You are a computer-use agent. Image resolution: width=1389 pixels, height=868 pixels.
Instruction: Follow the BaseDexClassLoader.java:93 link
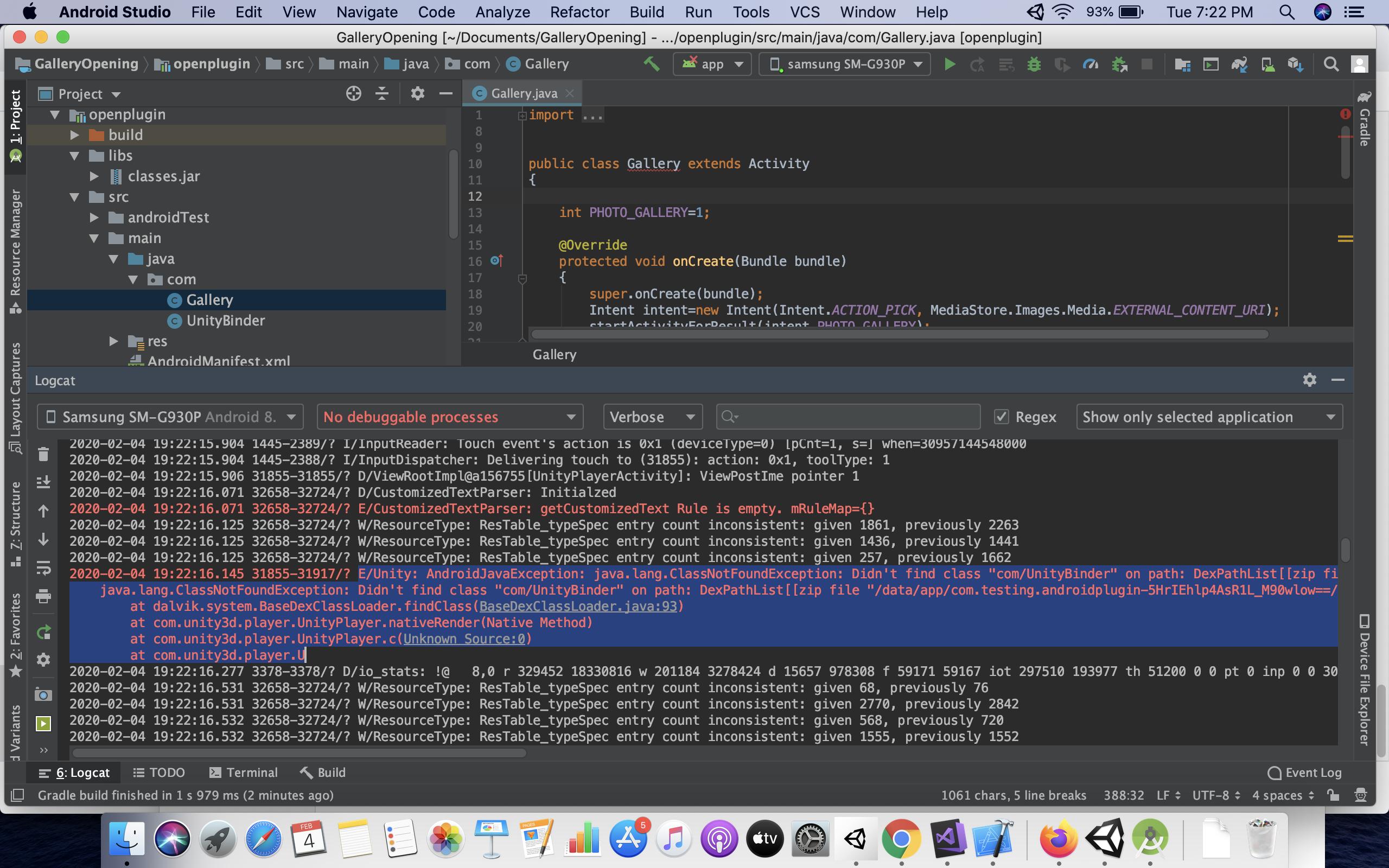[578, 606]
